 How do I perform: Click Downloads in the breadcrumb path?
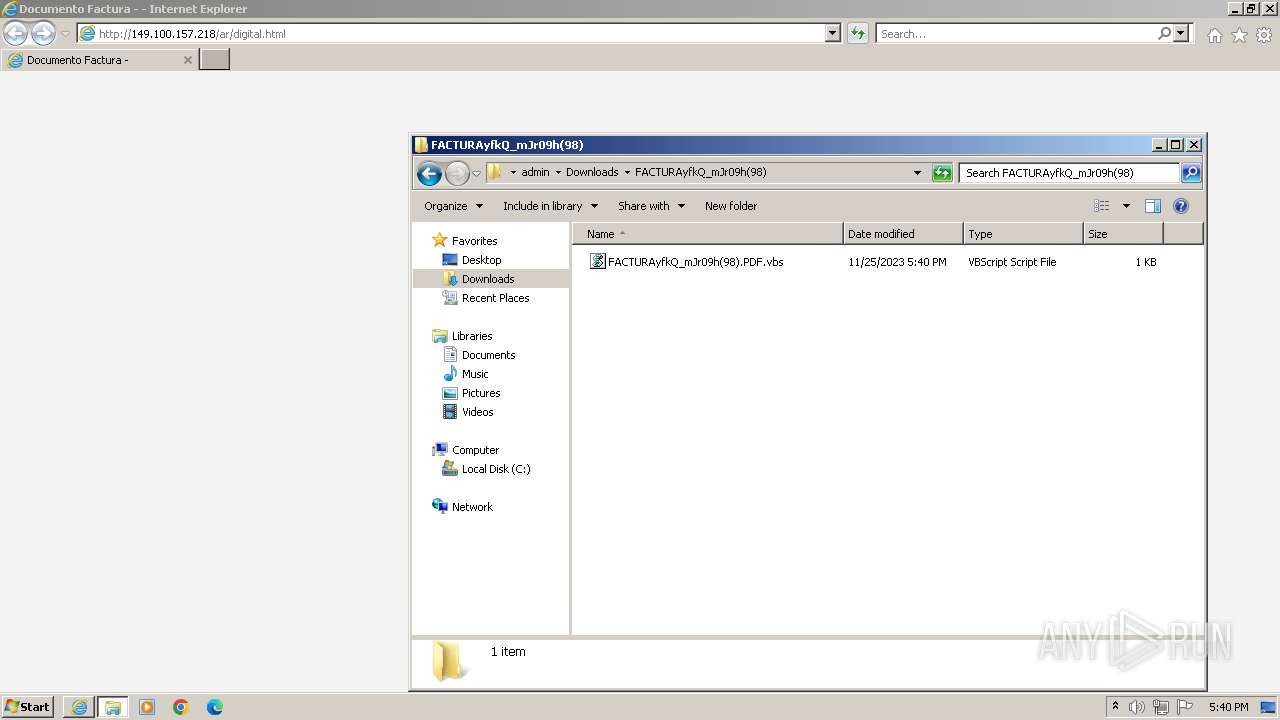tap(592, 172)
